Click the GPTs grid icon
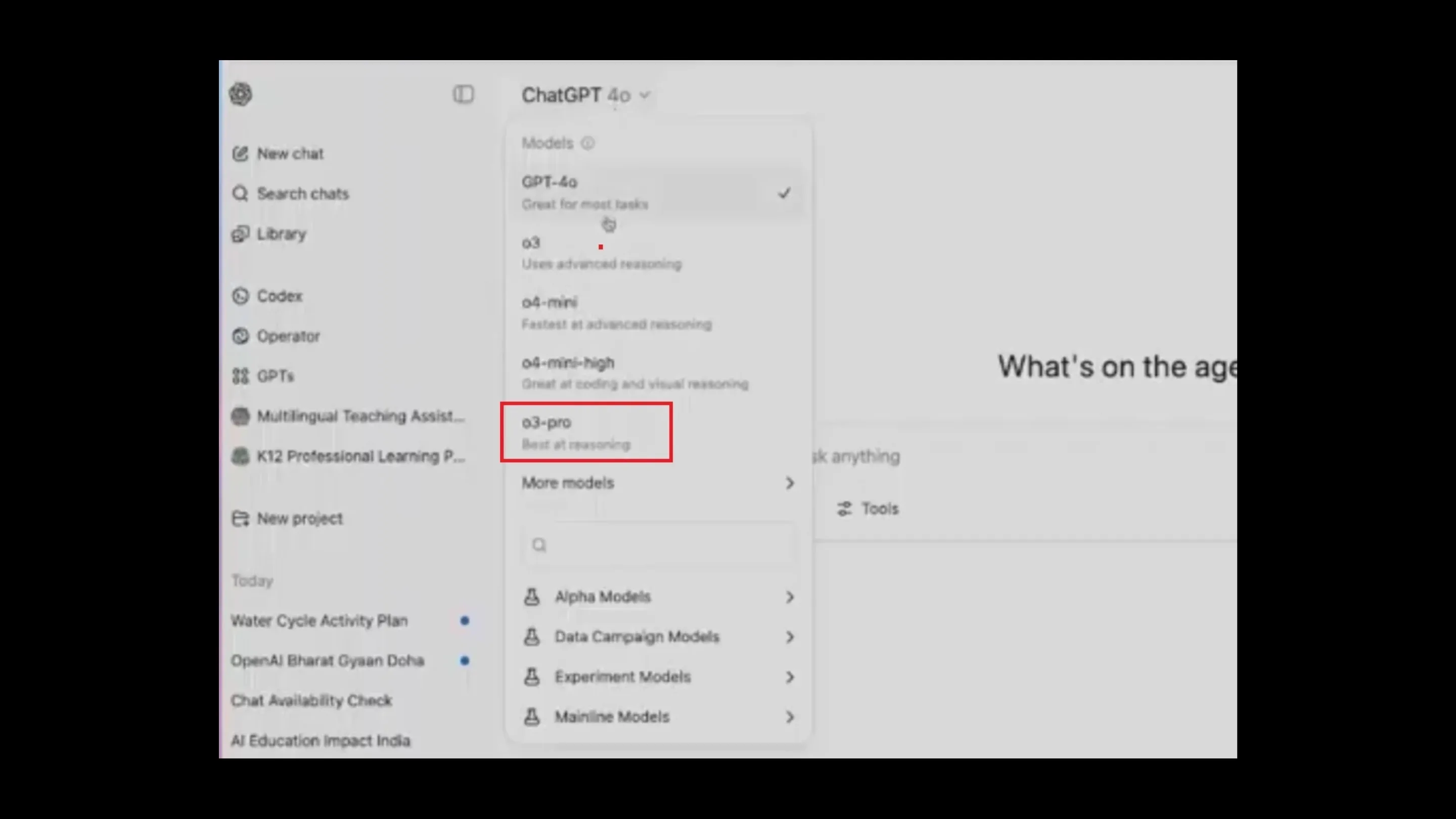 point(240,377)
